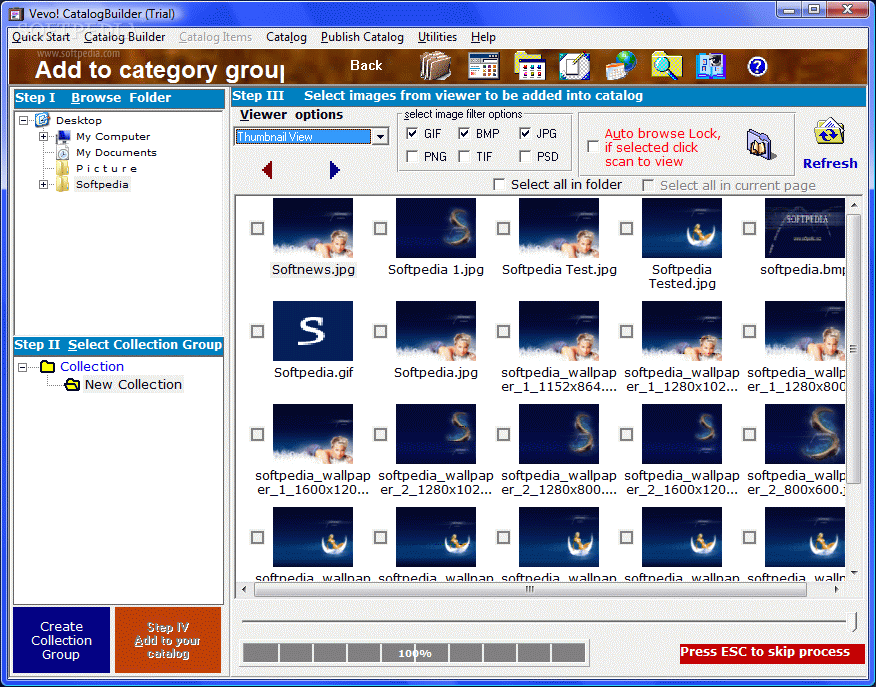The height and width of the screenshot is (687, 876).
Task: Click the scan-to-view book folder icon
Action: pyautogui.click(x=760, y=144)
